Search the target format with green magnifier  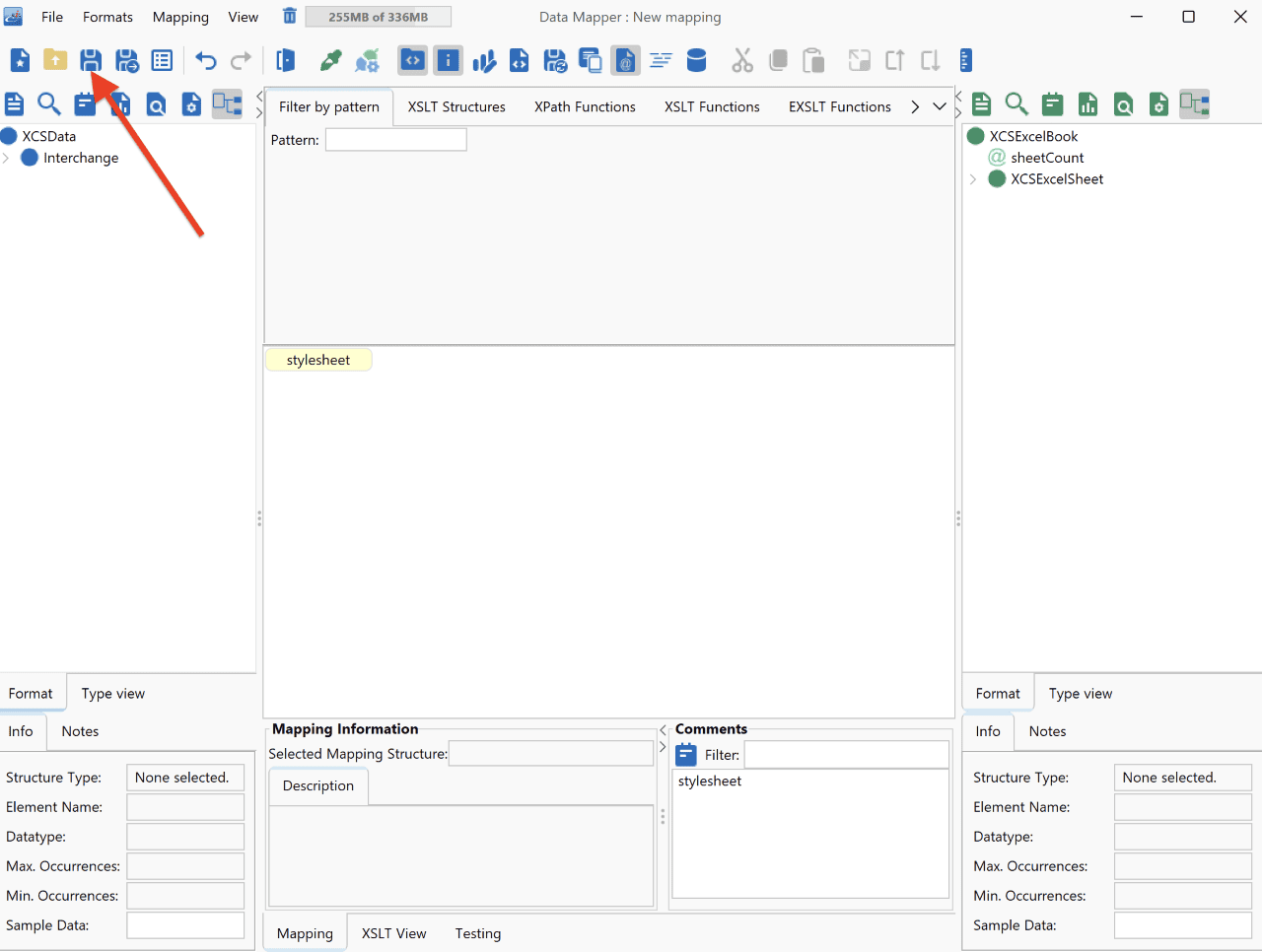pyautogui.click(x=1017, y=103)
